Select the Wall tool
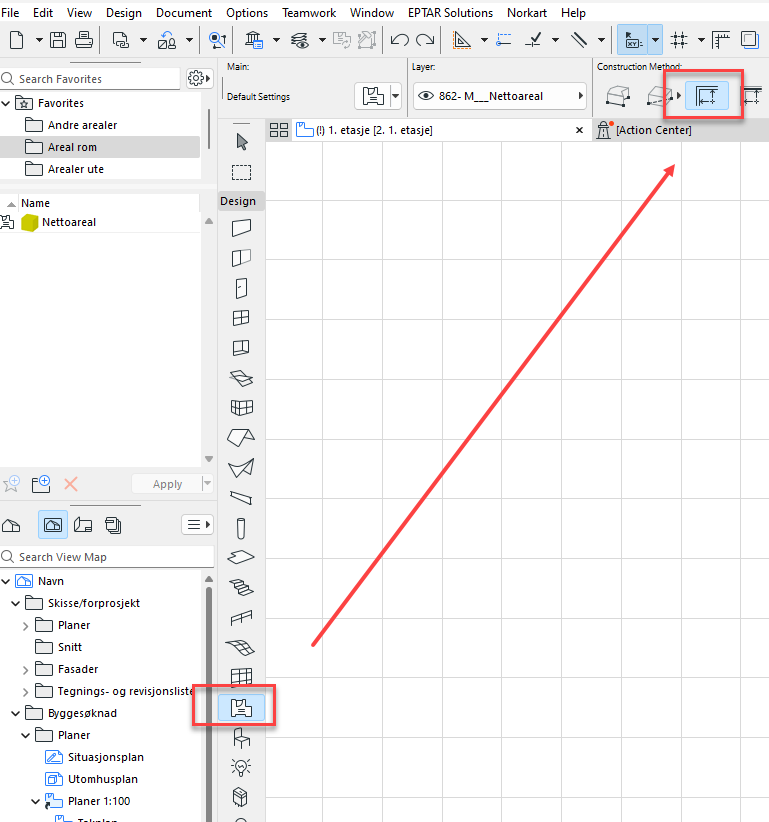 241,228
